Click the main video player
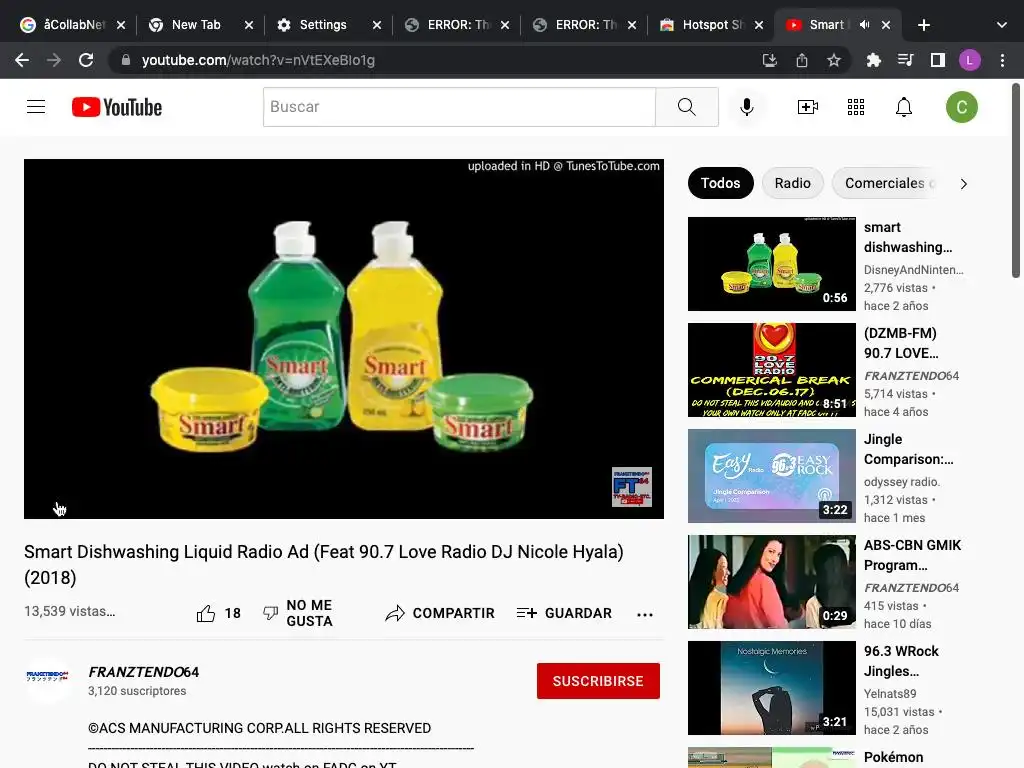Screen dimensions: 1024x768 click(x=344, y=339)
